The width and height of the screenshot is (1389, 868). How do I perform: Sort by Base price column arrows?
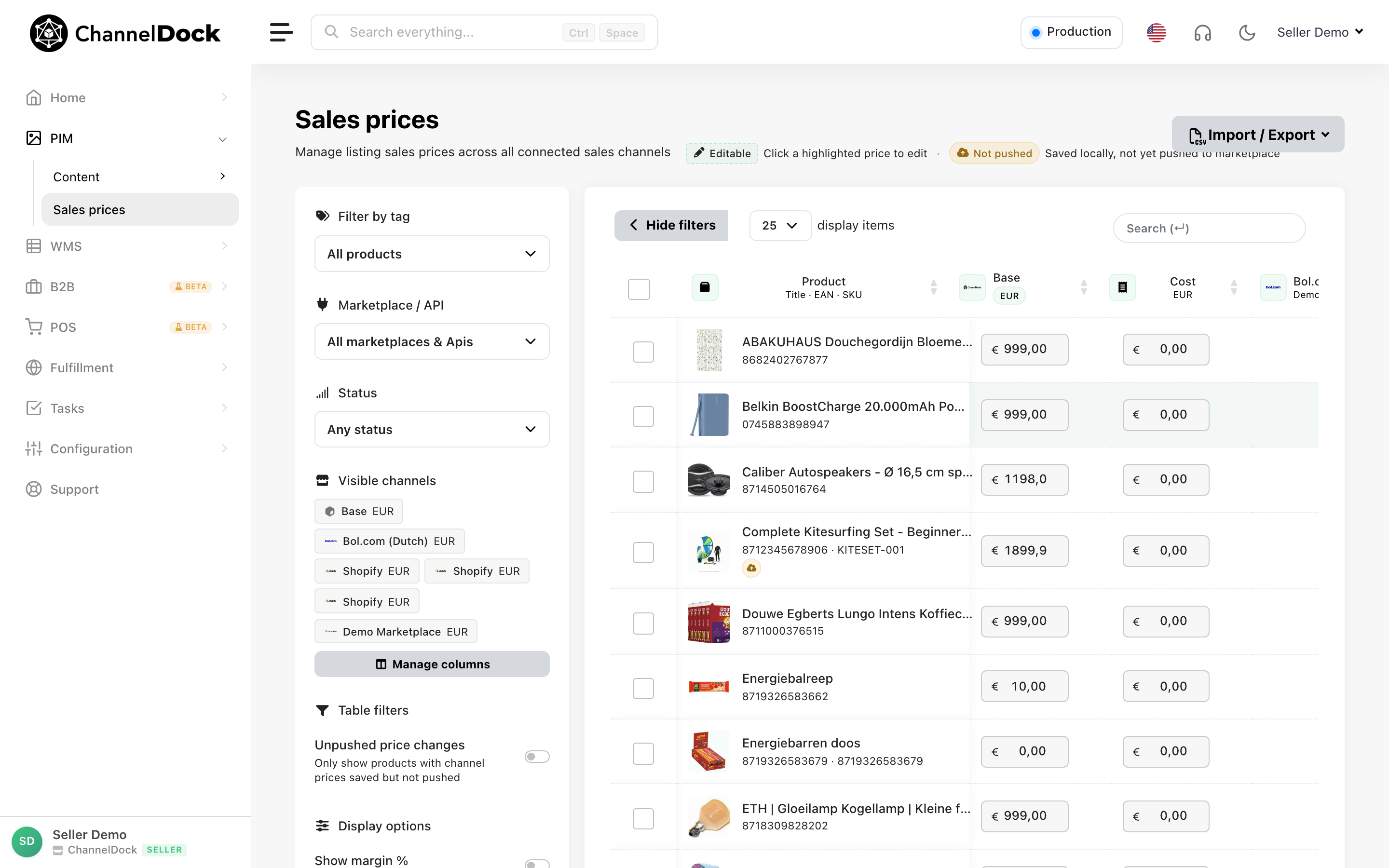[x=1084, y=287]
